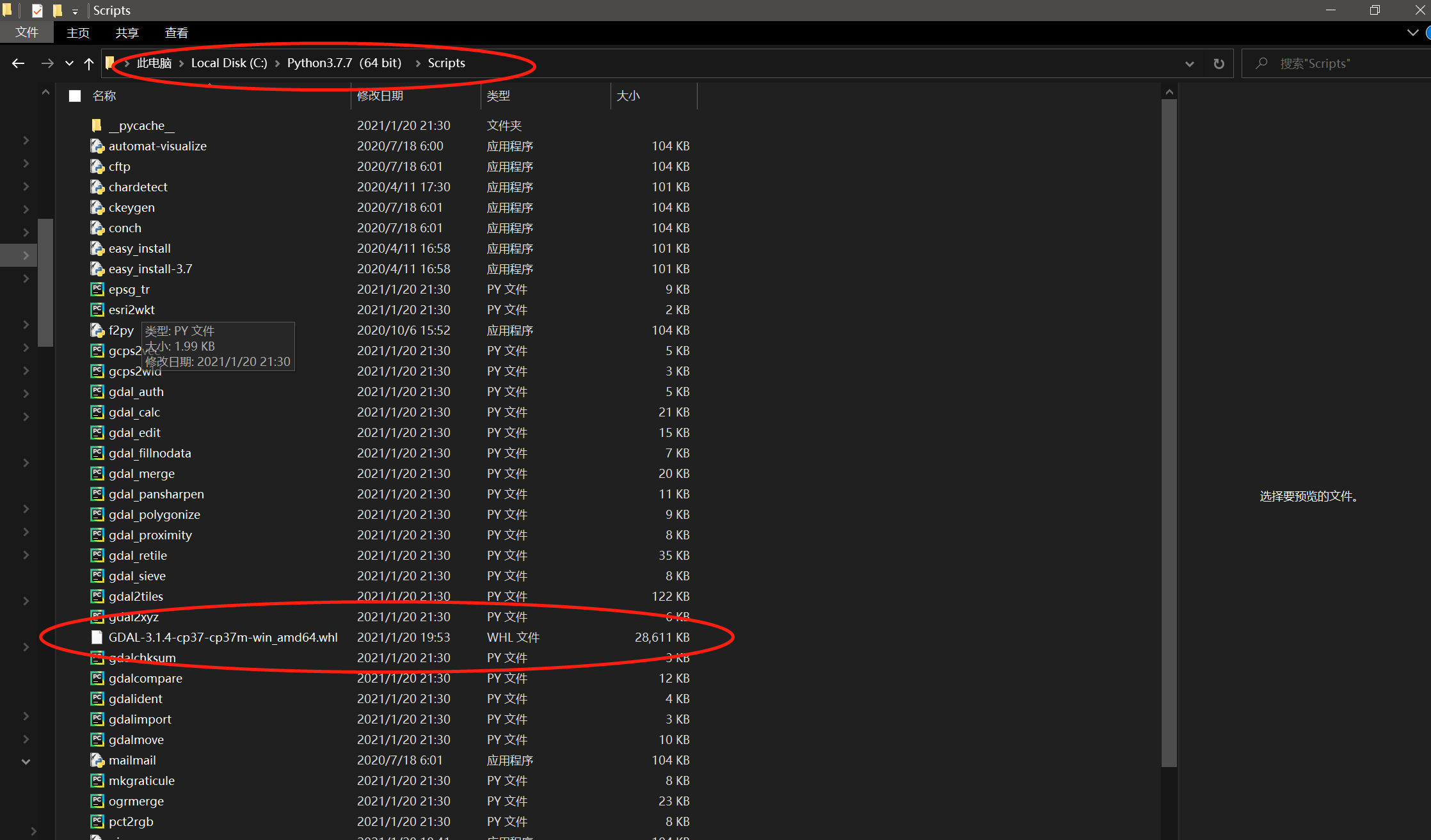Navigate to Local Disk (C:) breadcrumb

click(228, 63)
